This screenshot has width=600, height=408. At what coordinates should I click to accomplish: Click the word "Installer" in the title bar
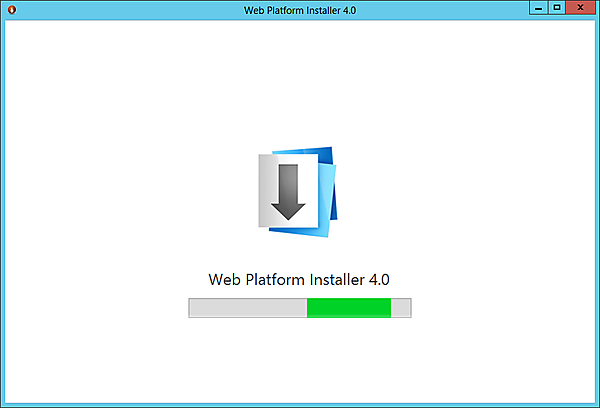tap(324, 10)
